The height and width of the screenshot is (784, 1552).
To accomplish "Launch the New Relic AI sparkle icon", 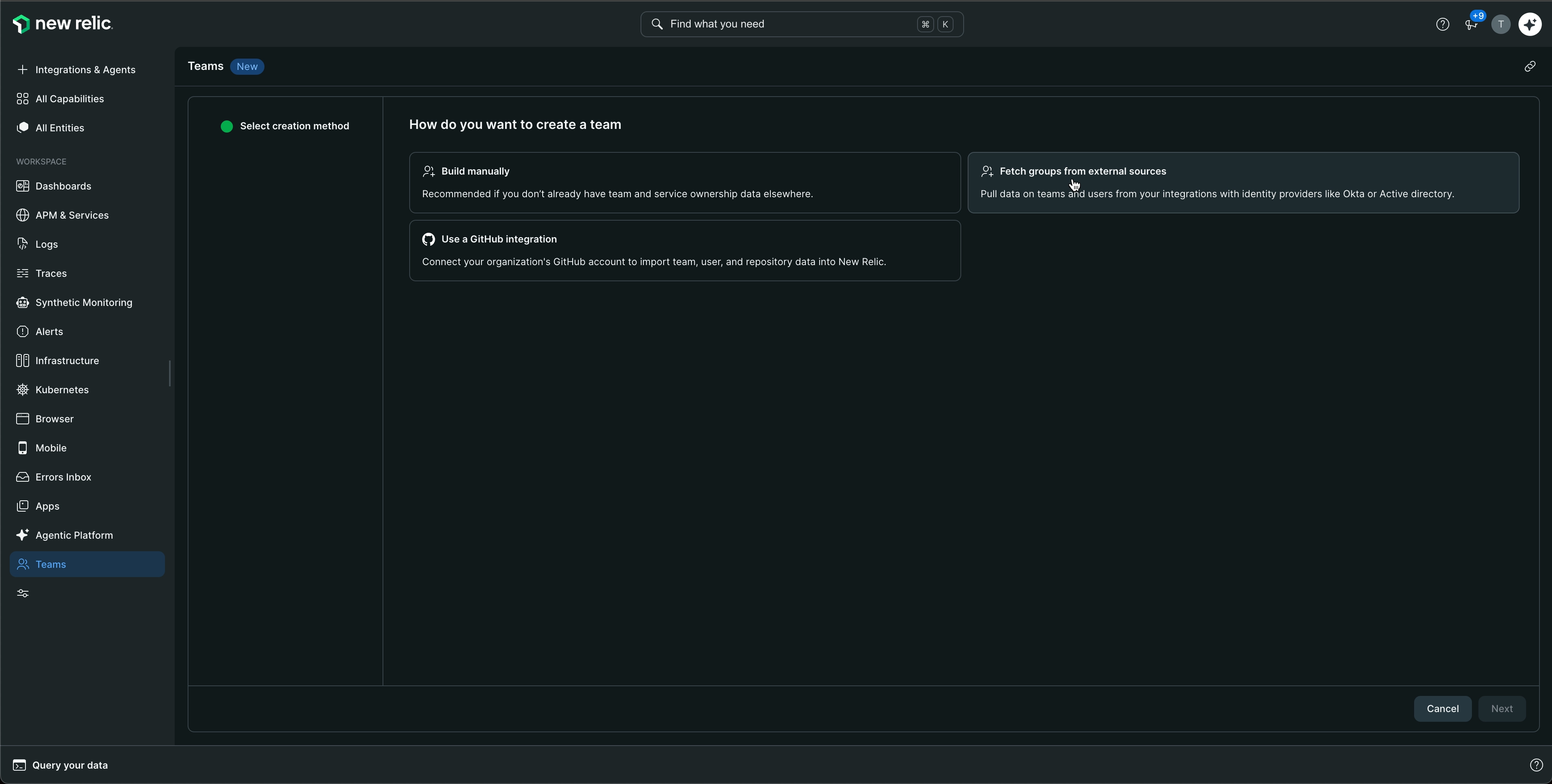I will [1530, 24].
